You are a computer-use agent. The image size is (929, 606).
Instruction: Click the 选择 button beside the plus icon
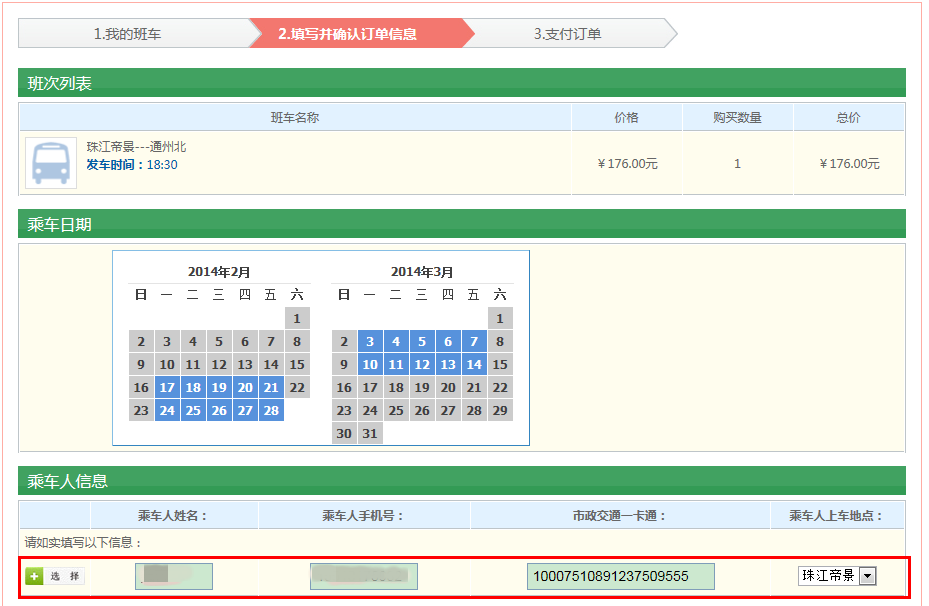coord(66,576)
